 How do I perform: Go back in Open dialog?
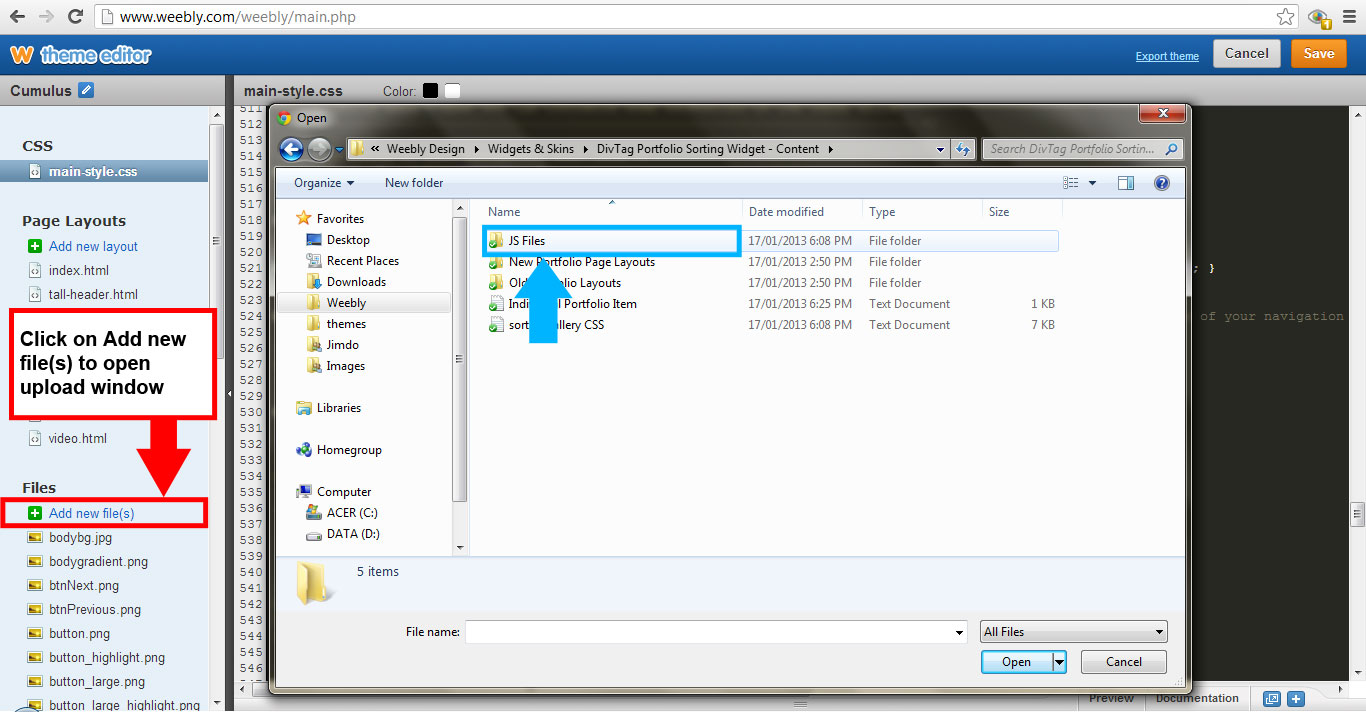point(291,149)
